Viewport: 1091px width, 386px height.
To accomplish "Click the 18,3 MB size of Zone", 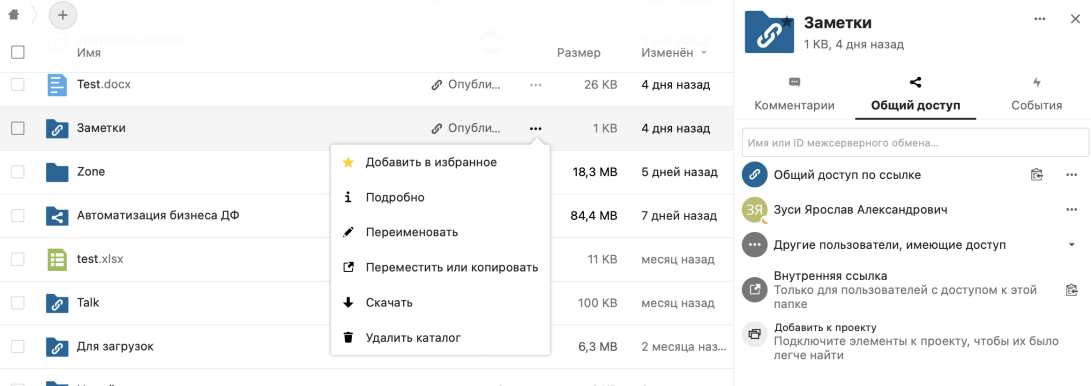I will [595, 172].
